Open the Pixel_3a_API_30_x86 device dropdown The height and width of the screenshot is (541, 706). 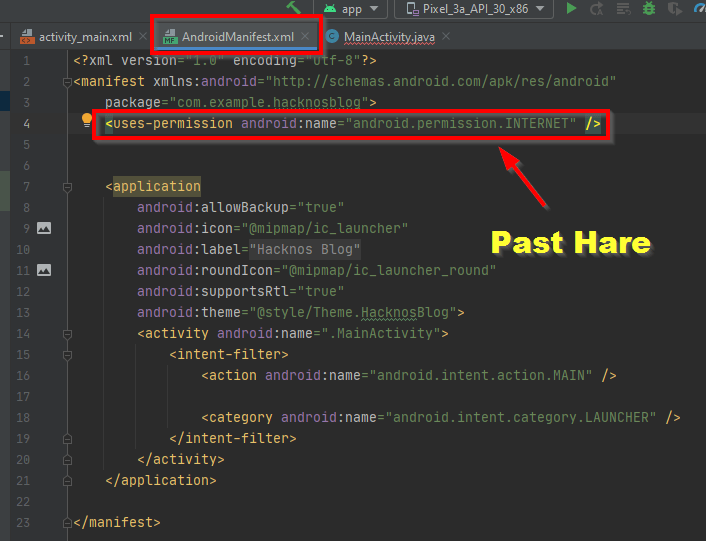[x=474, y=9]
